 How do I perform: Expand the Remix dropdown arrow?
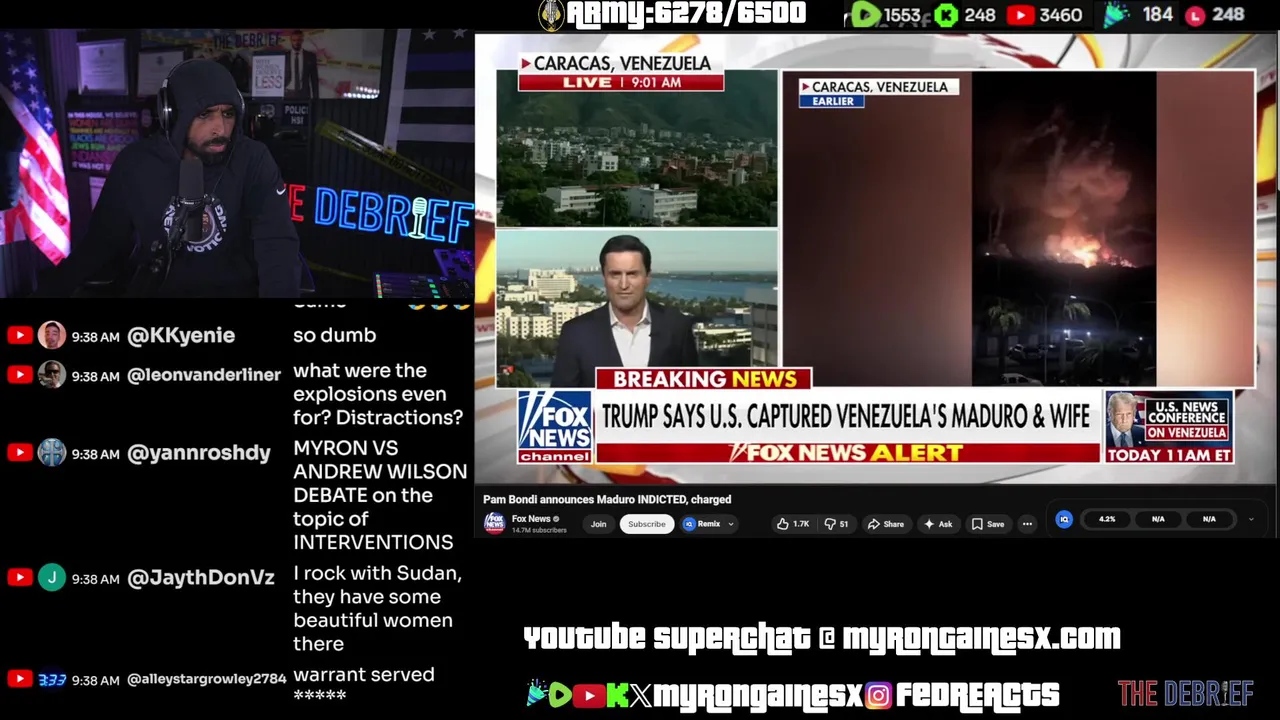tap(731, 524)
